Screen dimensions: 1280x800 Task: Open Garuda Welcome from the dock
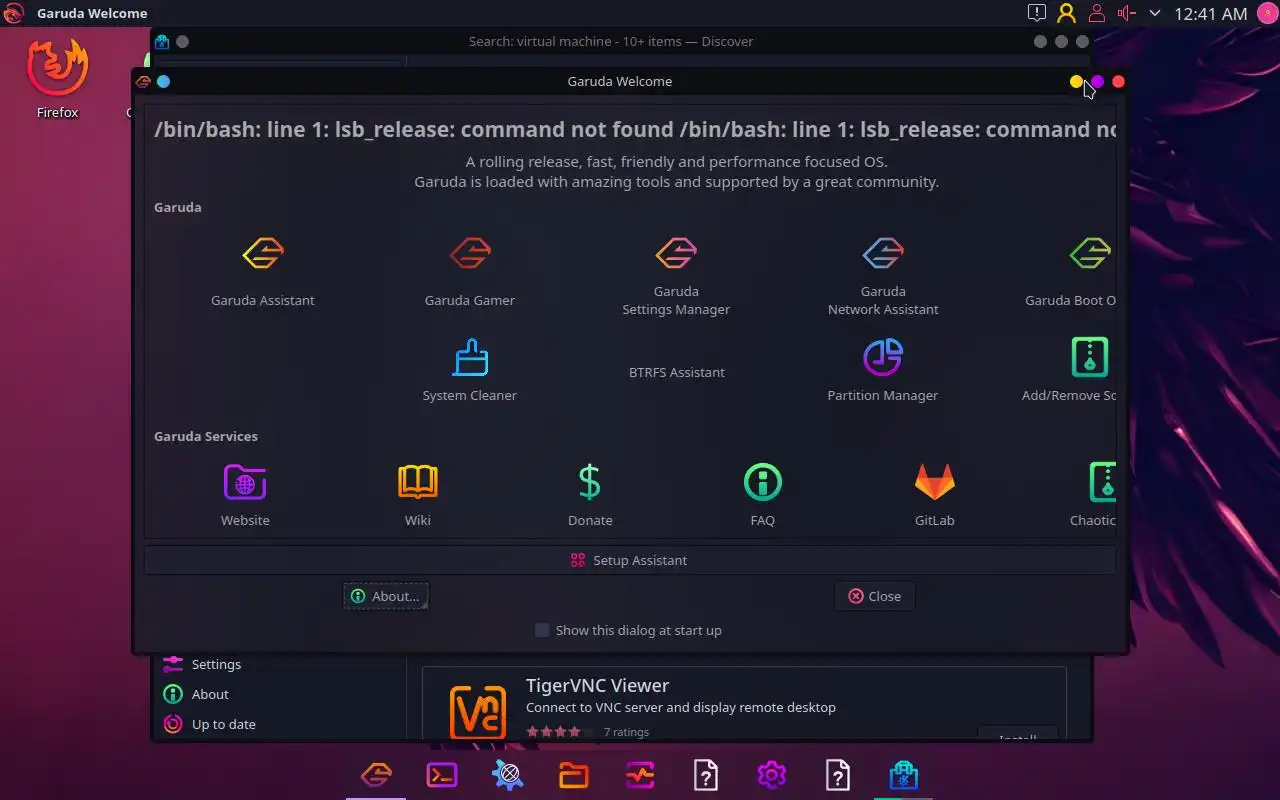coord(376,775)
